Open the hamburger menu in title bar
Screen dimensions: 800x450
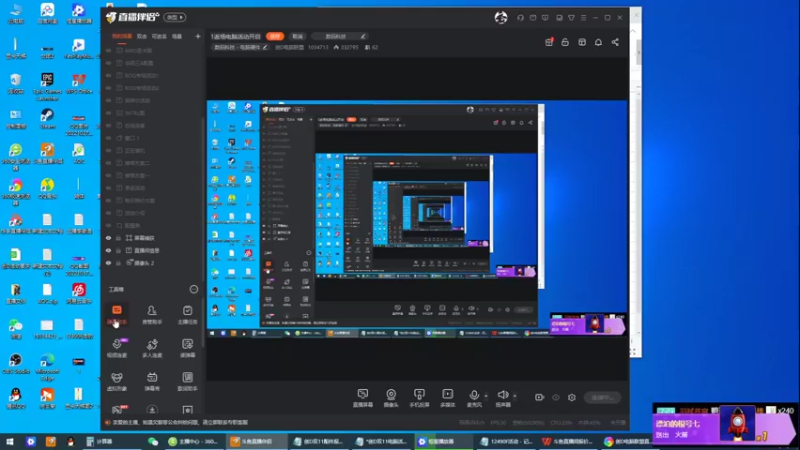click(584, 17)
